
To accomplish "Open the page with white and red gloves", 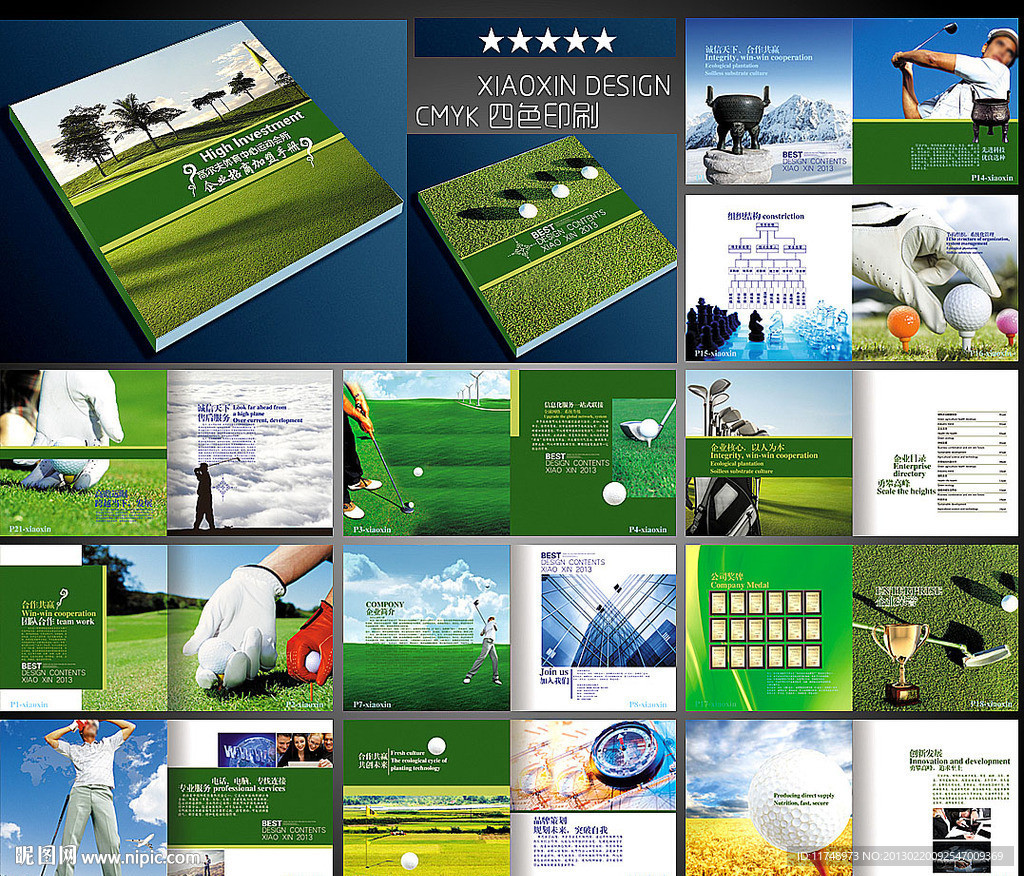I will [250, 628].
